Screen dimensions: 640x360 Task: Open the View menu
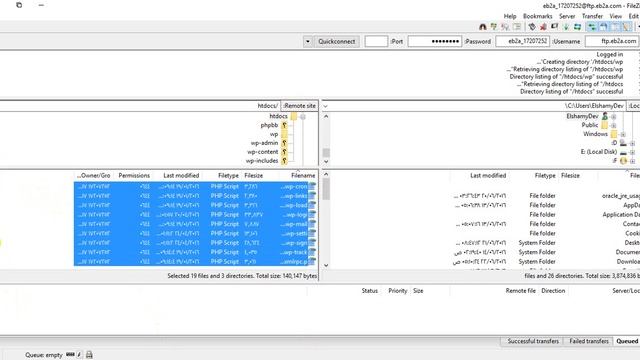tap(616, 16)
